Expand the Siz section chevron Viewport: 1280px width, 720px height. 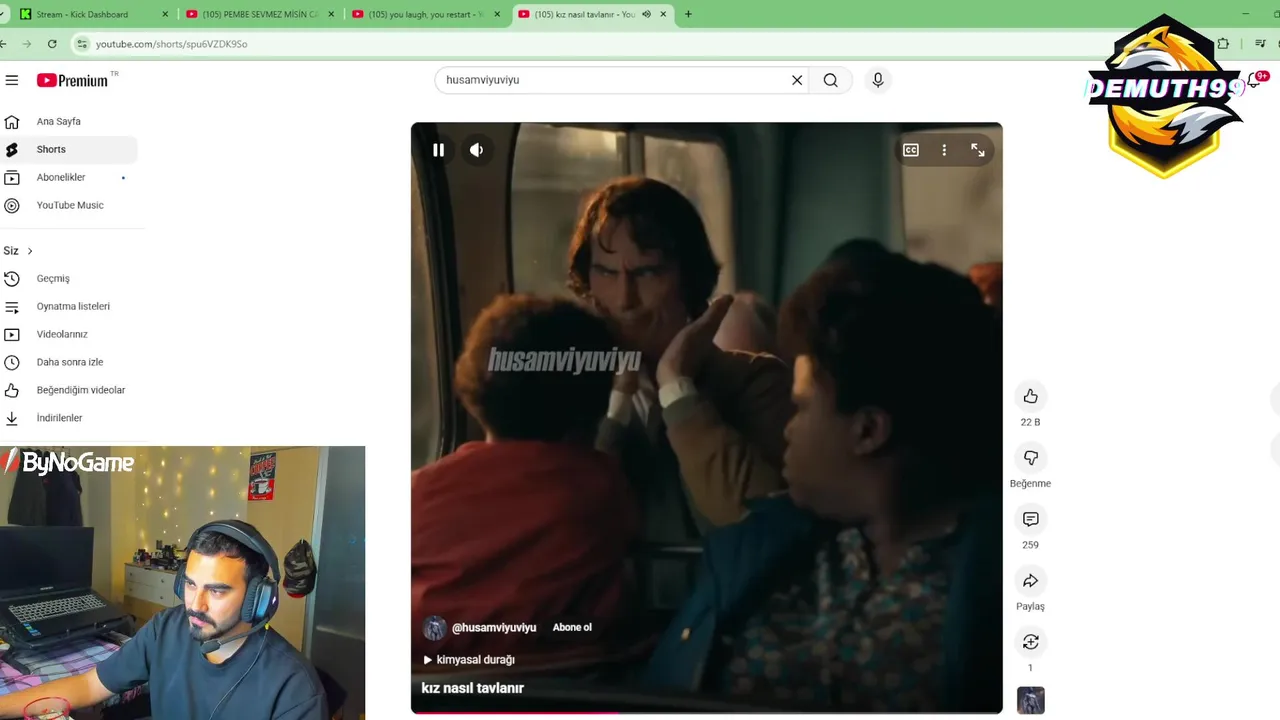tap(30, 251)
